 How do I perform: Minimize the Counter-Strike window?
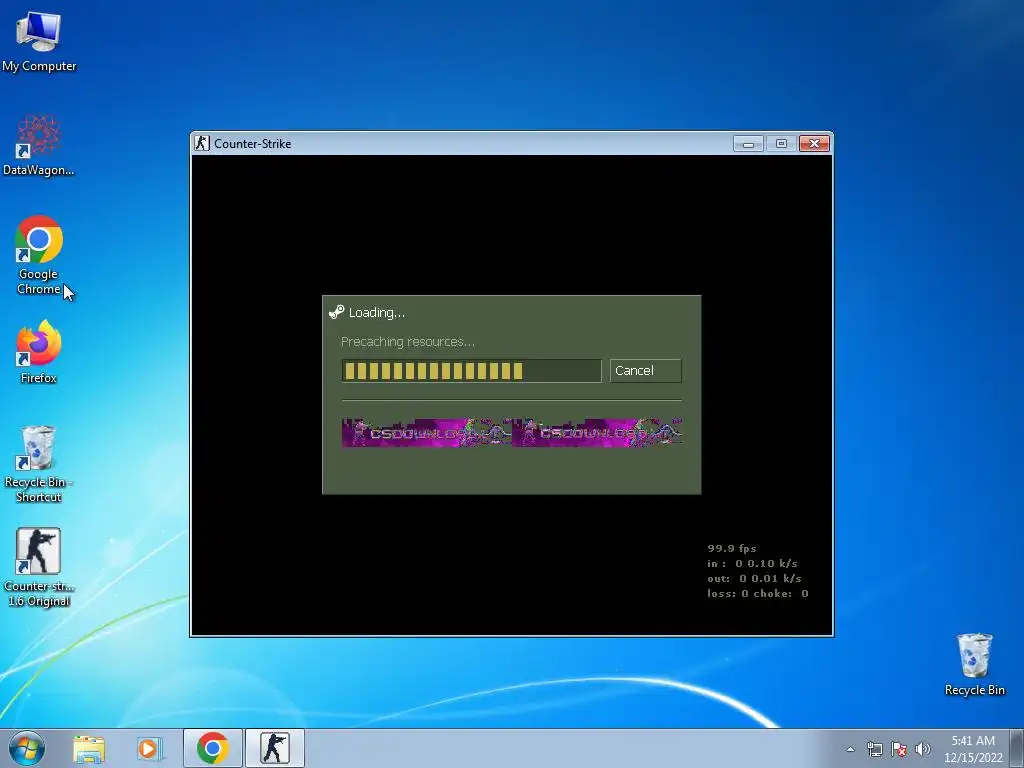pyautogui.click(x=748, y=144)
